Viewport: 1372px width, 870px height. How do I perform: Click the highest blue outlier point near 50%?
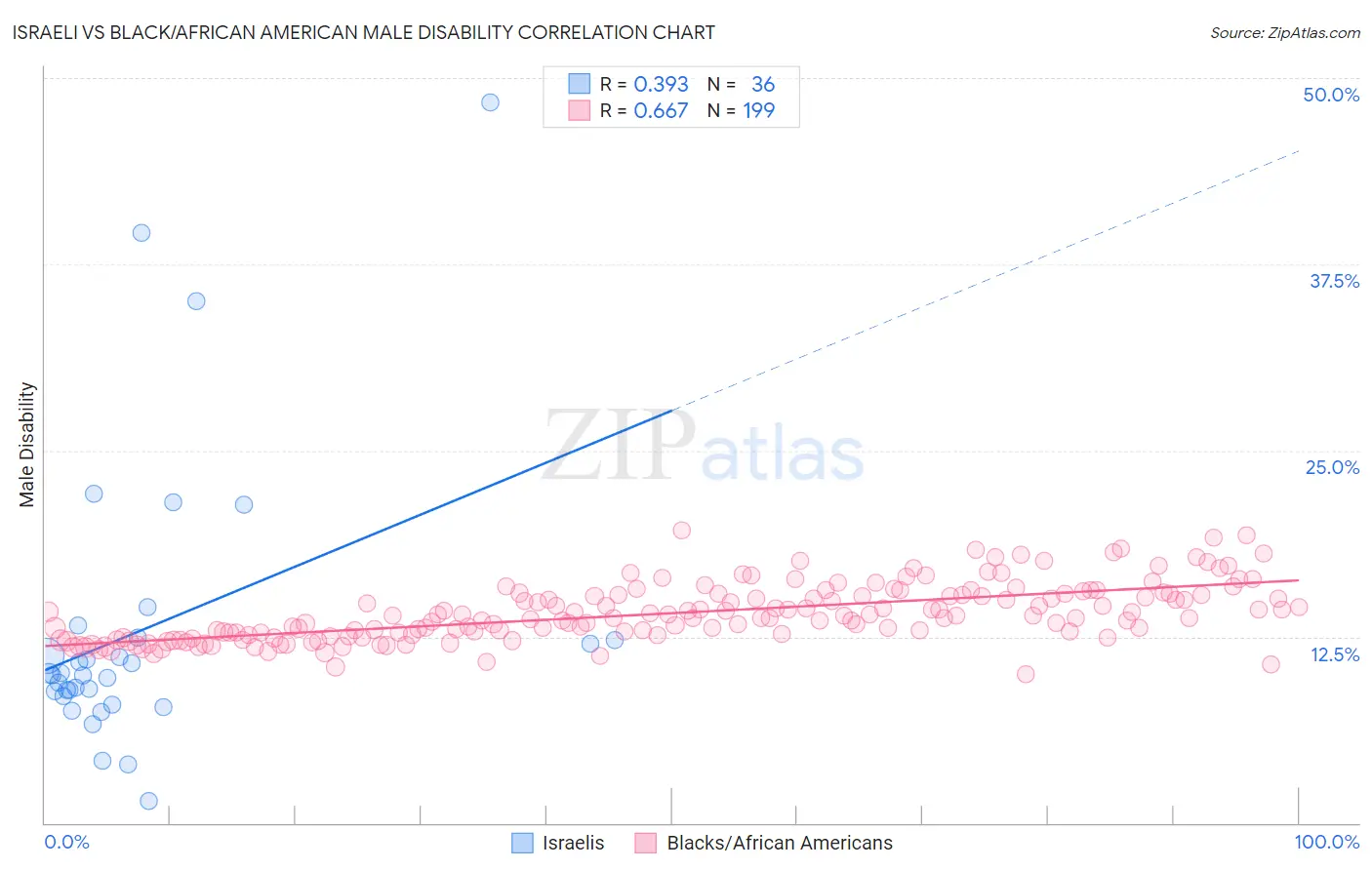pos(491,102)
